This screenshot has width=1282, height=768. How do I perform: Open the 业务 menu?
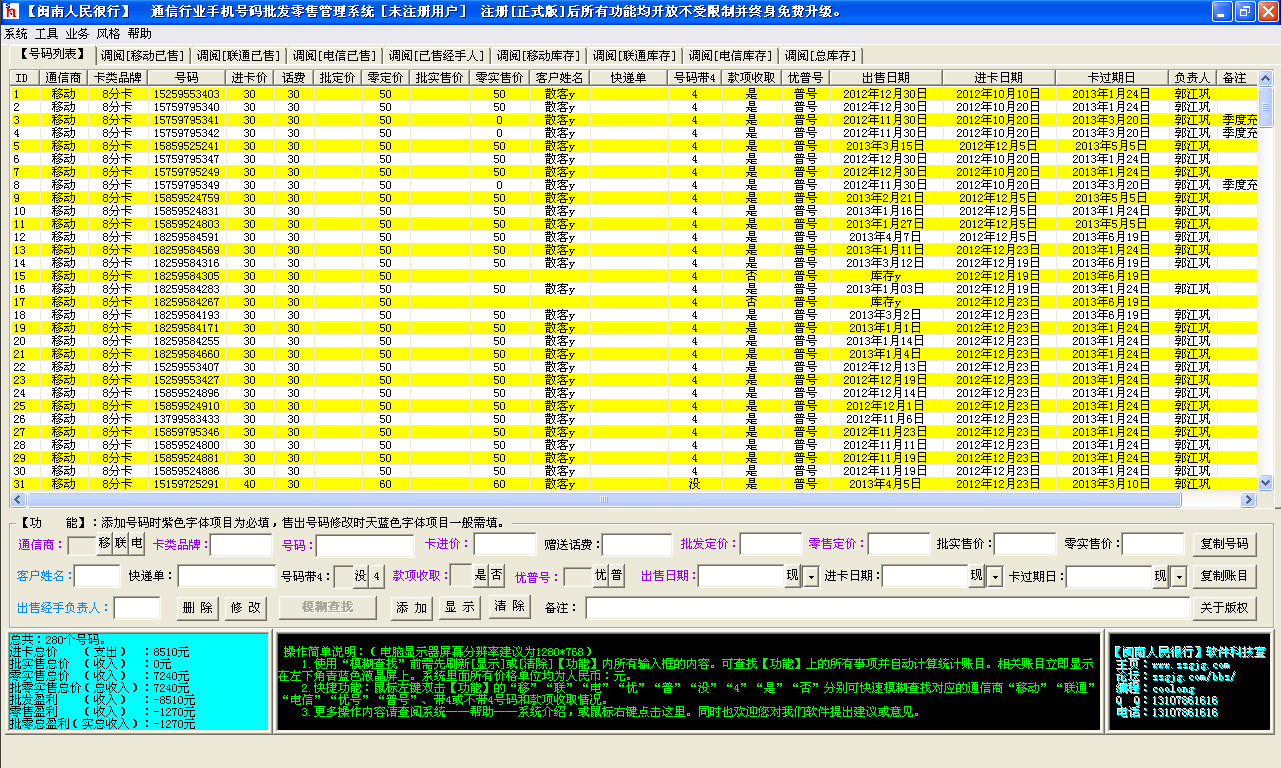coord(78,34)
